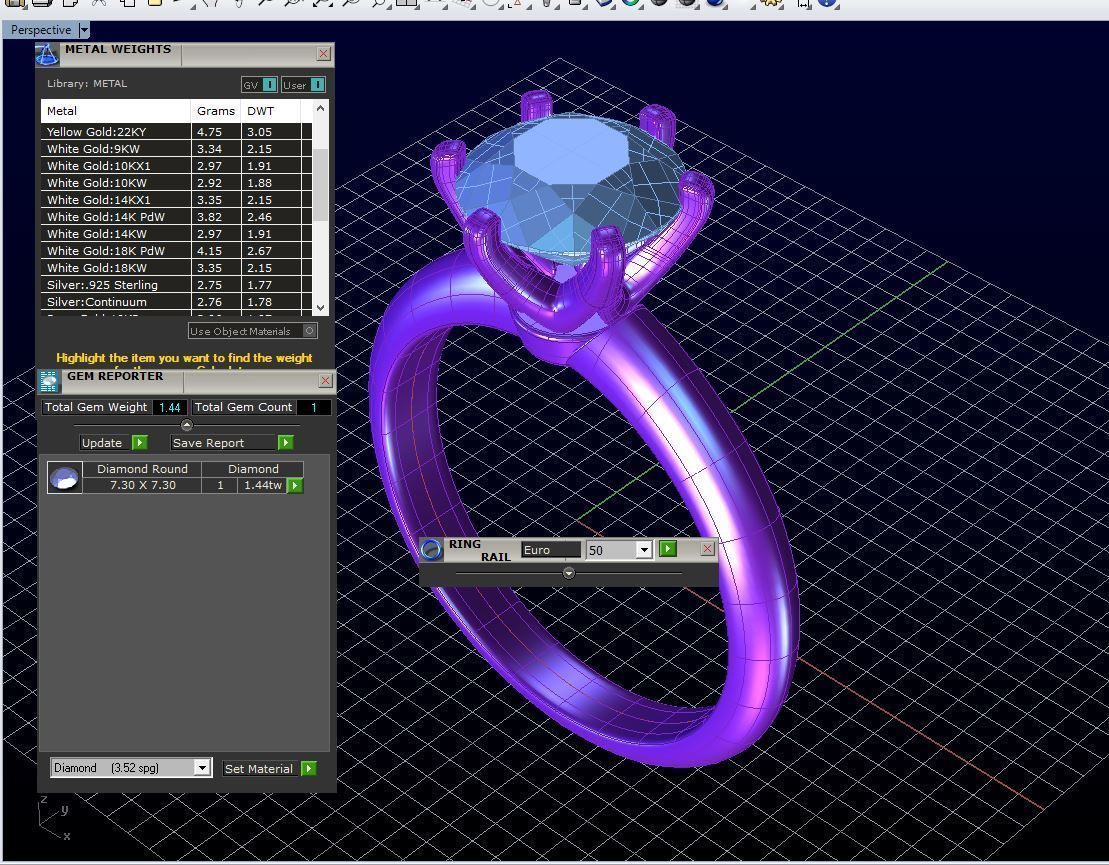
Task: Enable Use Object Materials option
Action: 252,331
